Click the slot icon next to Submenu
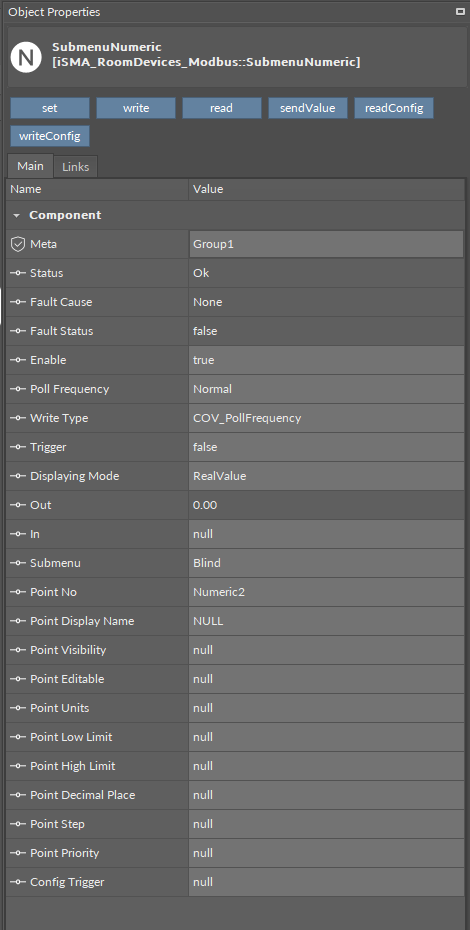The image size is (470, 930). click(x=18, y=563)
